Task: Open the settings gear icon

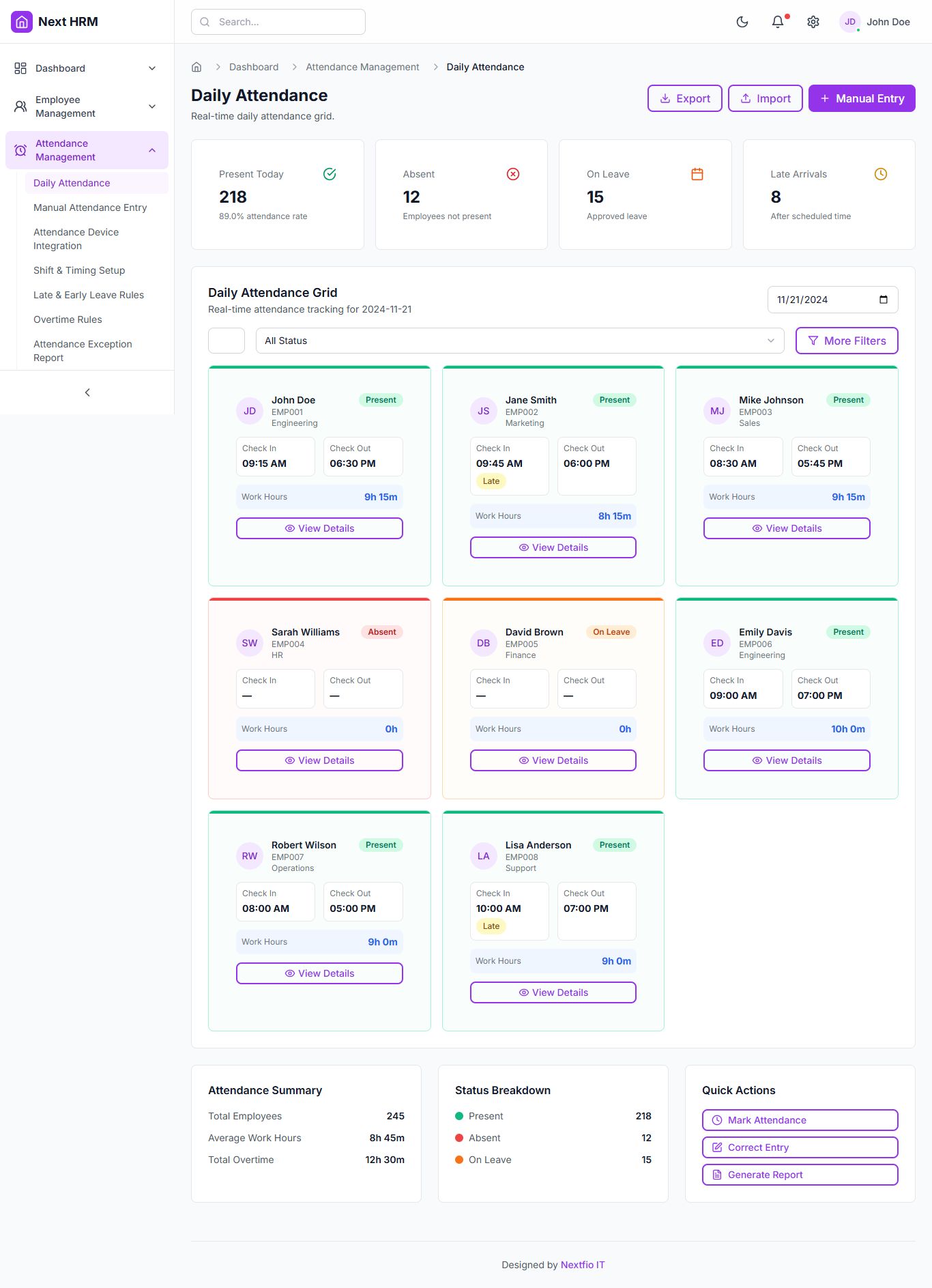Action: 813,22
